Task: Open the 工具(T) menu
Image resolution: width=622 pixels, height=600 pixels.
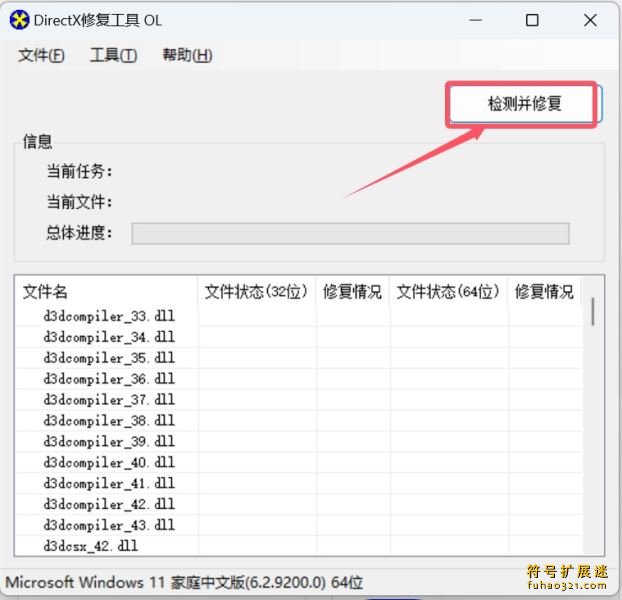Action: pos(113,55)
